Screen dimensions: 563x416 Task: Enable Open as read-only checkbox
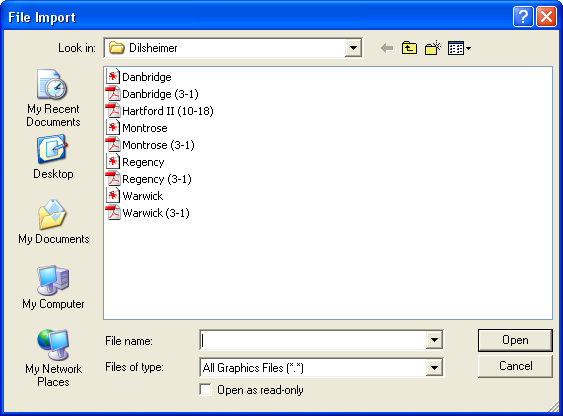205,389
